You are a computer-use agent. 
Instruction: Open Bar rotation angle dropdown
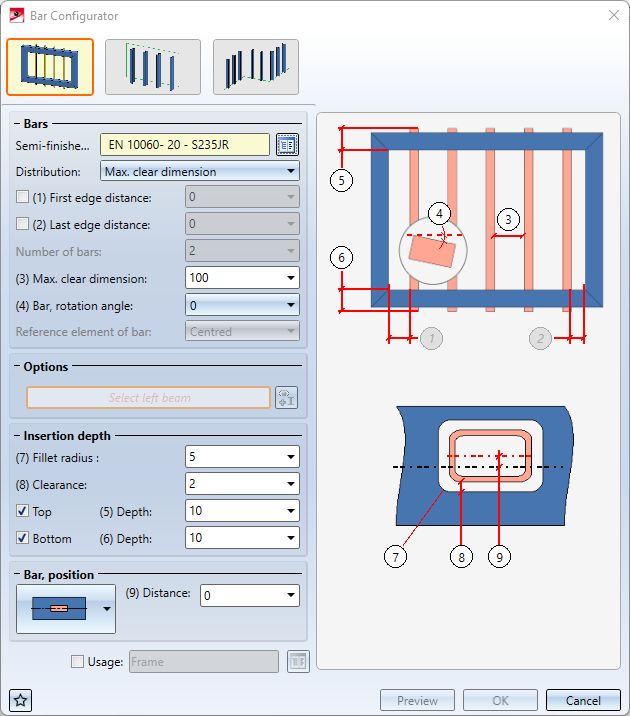click(x=291, y=305)
